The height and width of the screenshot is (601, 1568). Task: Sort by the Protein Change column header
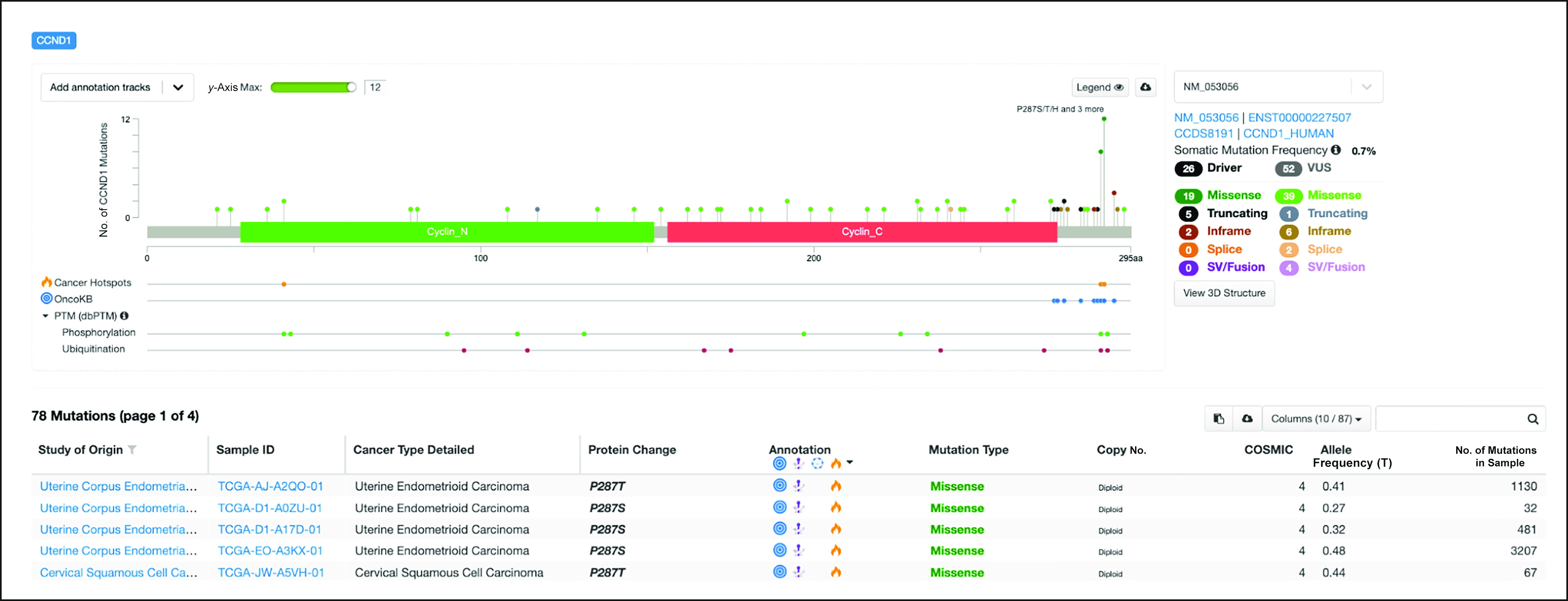(632, 450)
